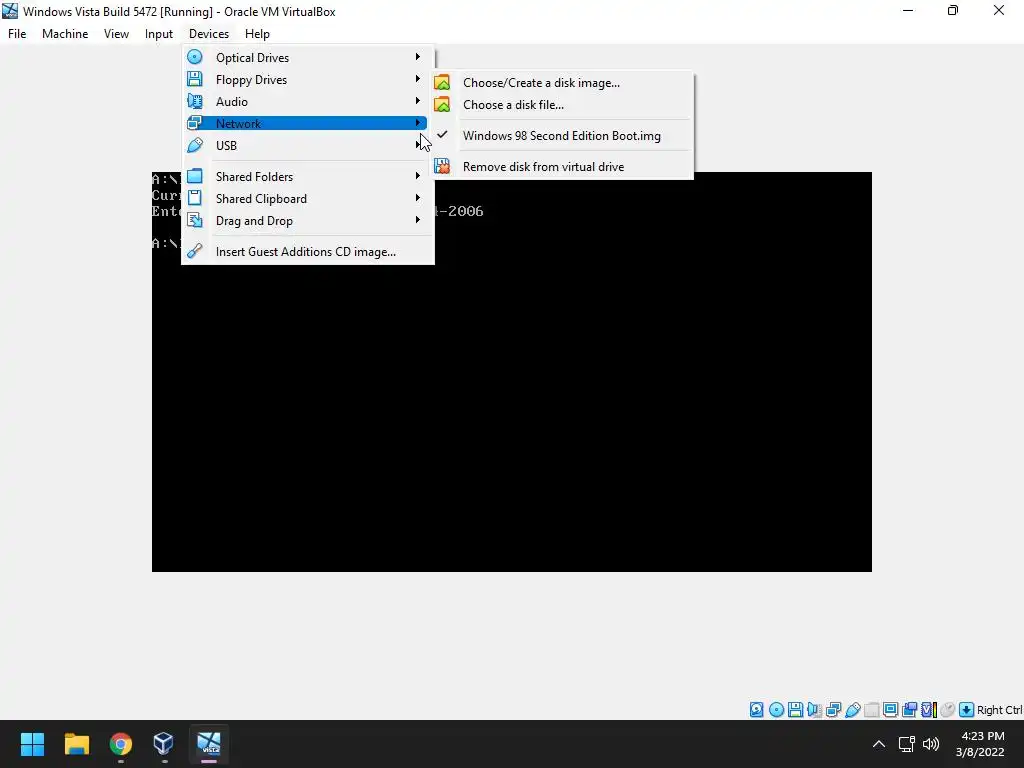Open Google Chrome from the taskbar

(x=121, y=744)
